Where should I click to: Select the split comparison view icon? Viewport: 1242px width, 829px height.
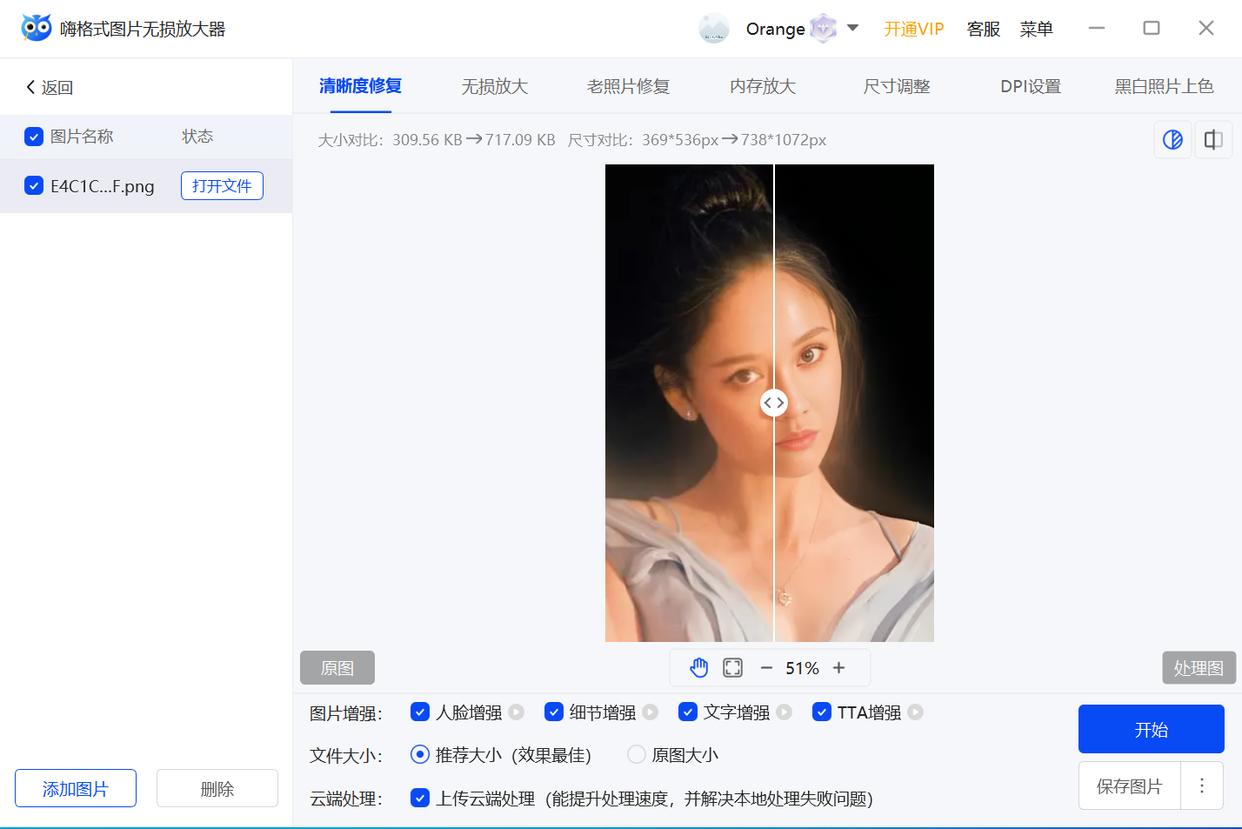1172,140
